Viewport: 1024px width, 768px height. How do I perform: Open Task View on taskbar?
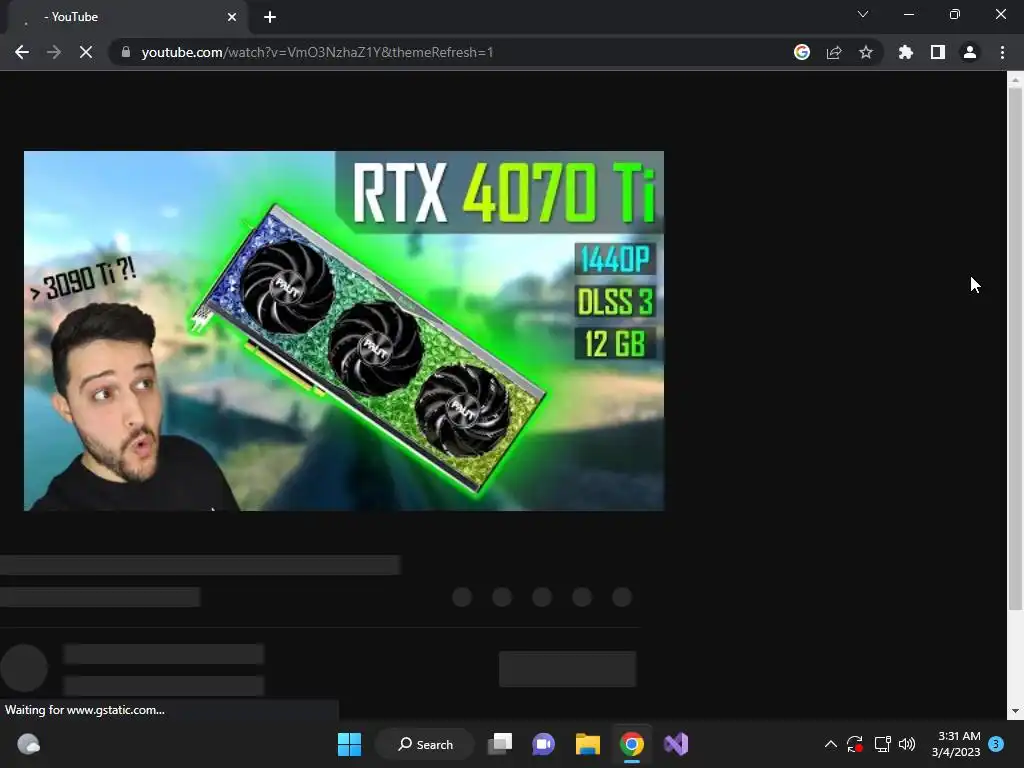[501, 744]
